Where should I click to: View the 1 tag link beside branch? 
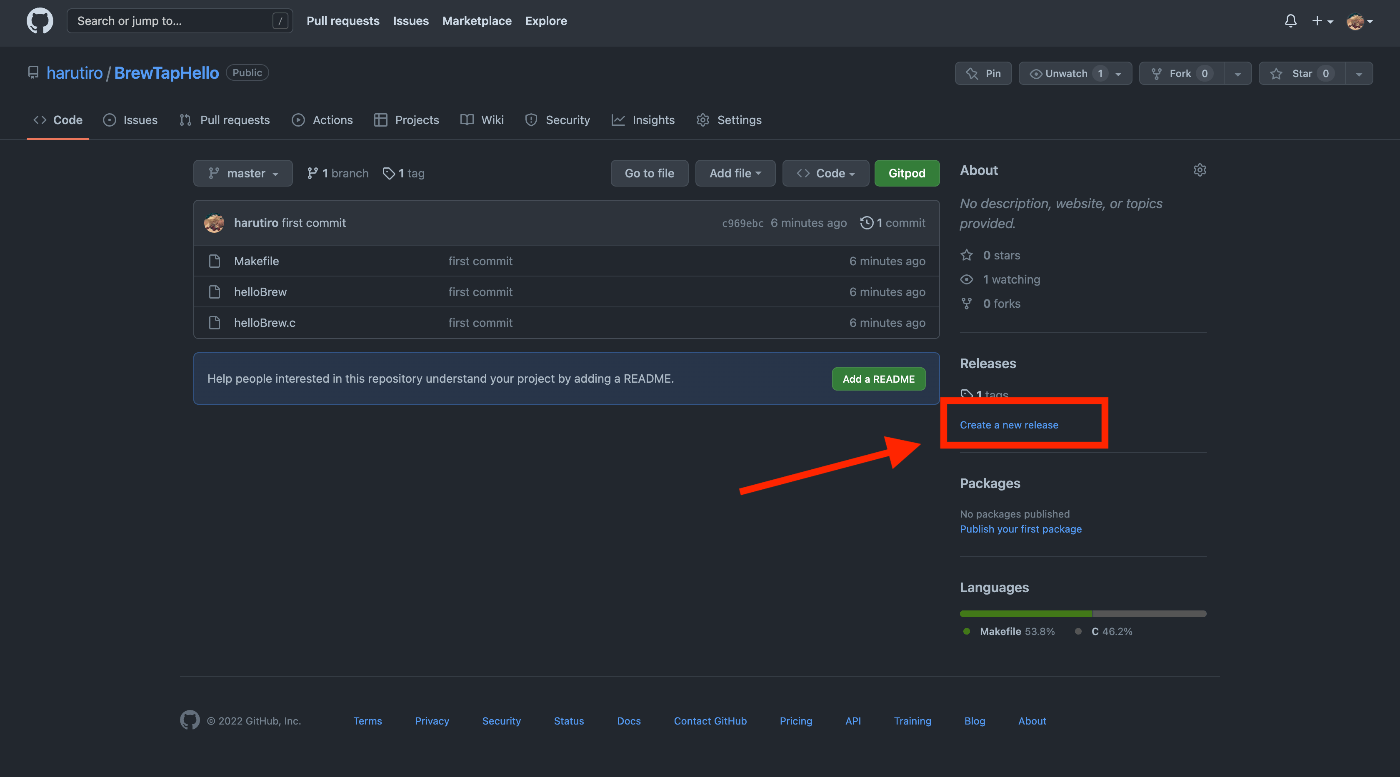(404, 173)
